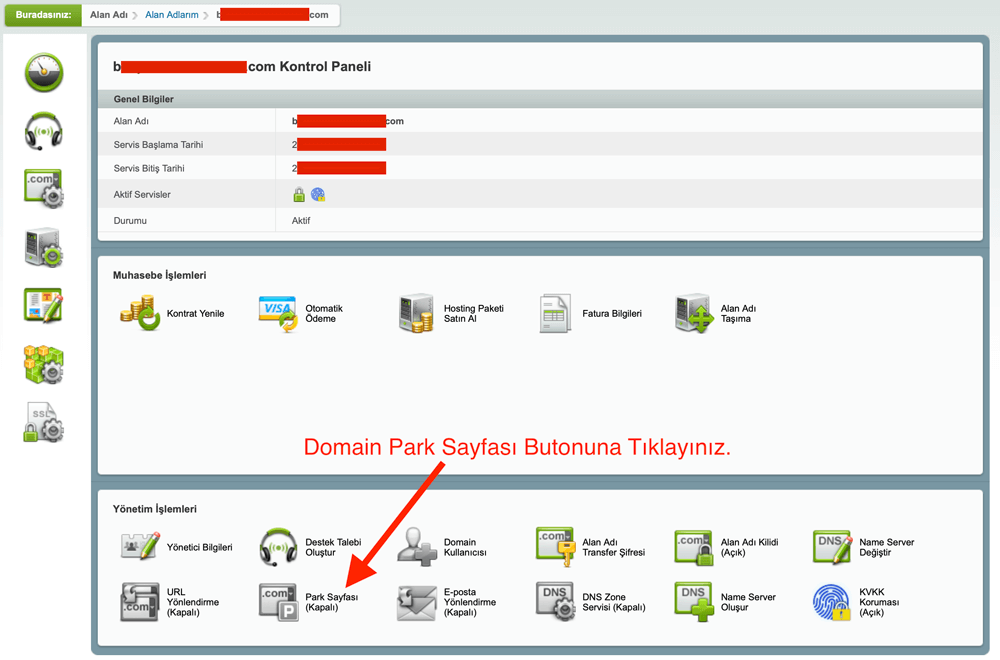Click the Buradasınız breadcrumb label
This screenshot has height=660, width=1000.
click(43, 15)
